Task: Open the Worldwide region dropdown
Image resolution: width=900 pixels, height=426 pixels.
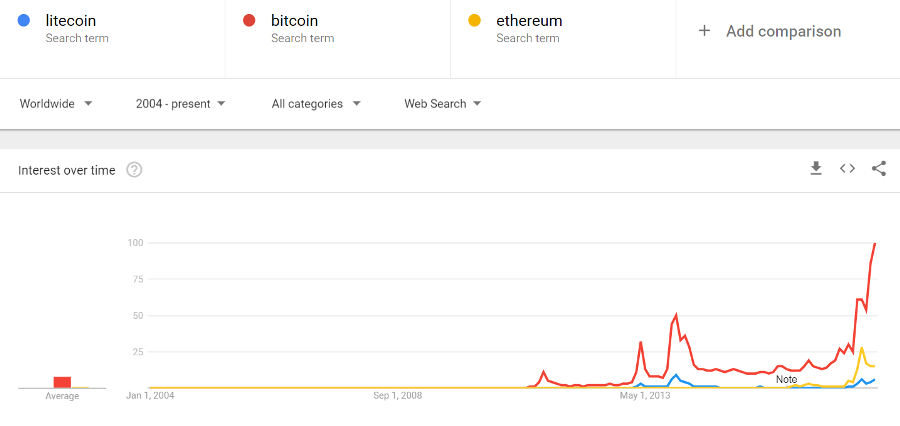Action: coord(56,104)
